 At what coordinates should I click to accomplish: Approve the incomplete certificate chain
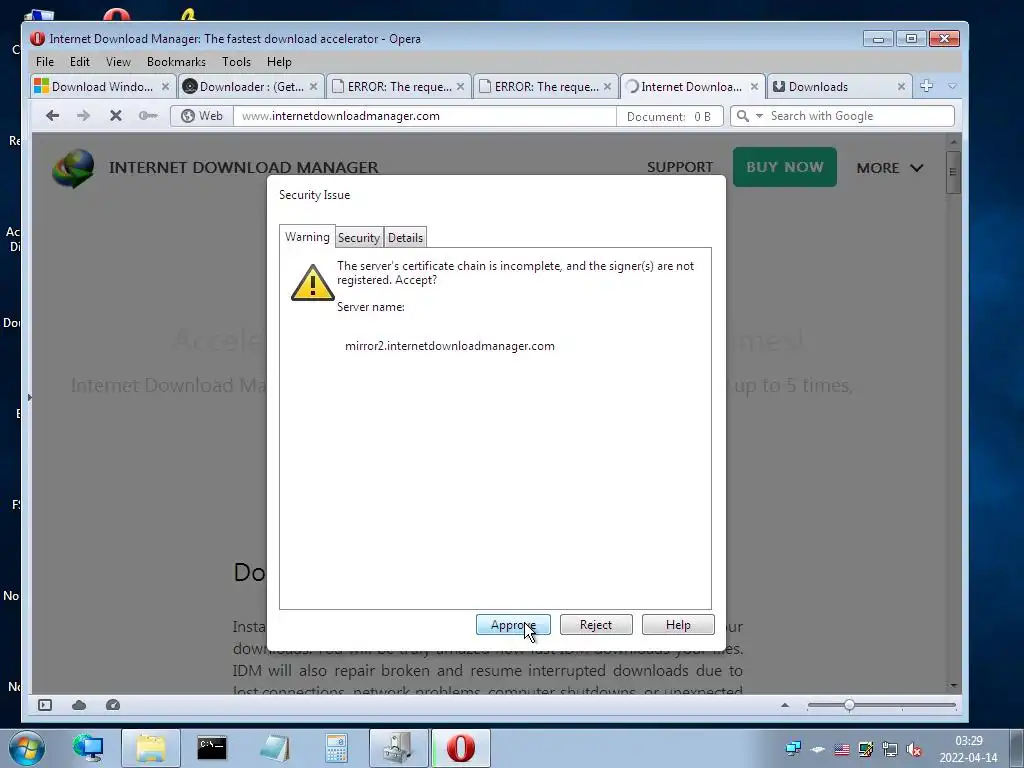tap(513, 625)
